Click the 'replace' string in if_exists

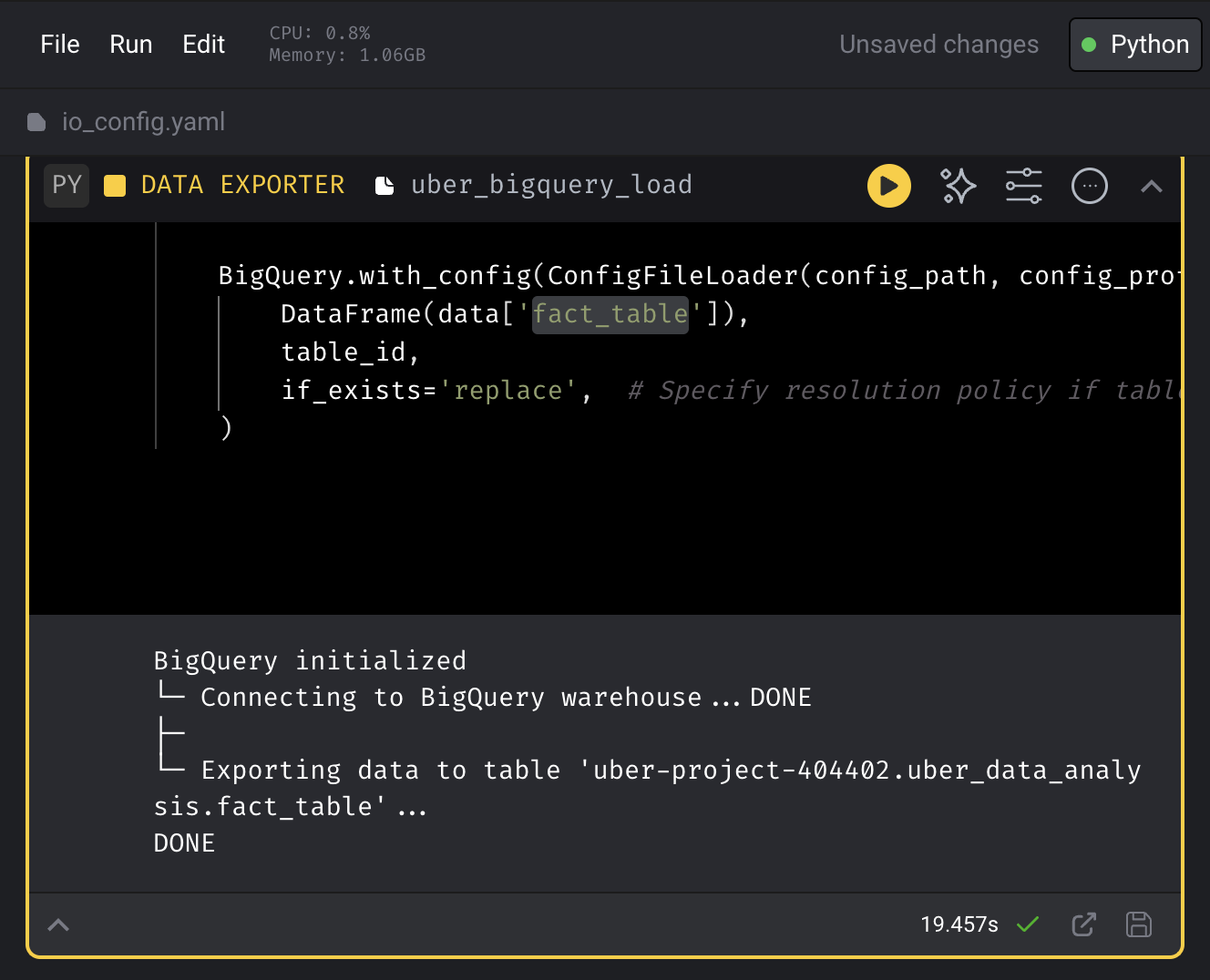coord(508,391)
